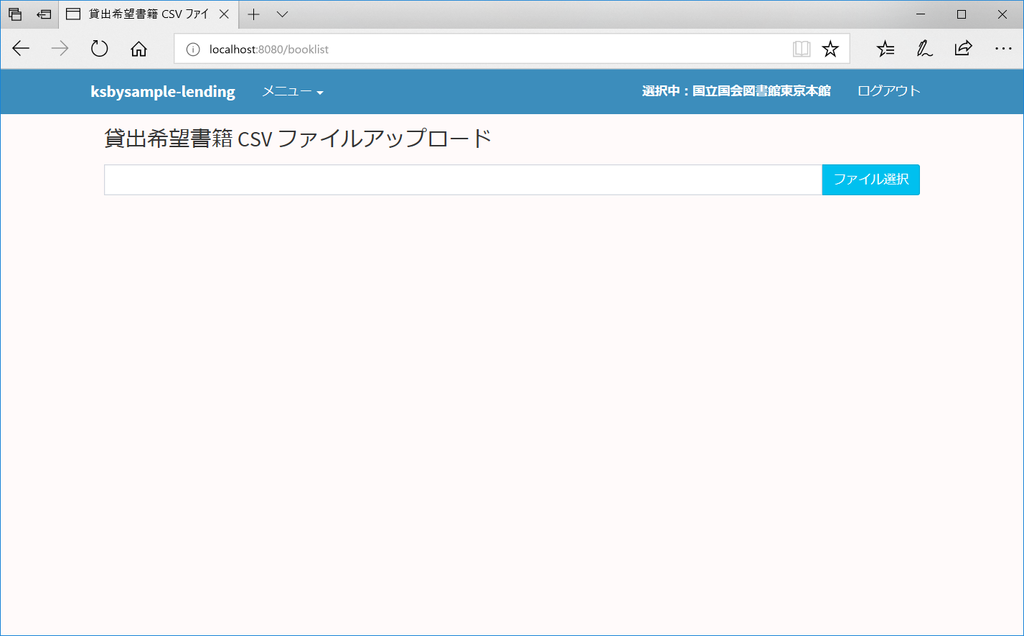Open reading view with the book icon
Viewport: 1024px width, 636px height.
801,48
